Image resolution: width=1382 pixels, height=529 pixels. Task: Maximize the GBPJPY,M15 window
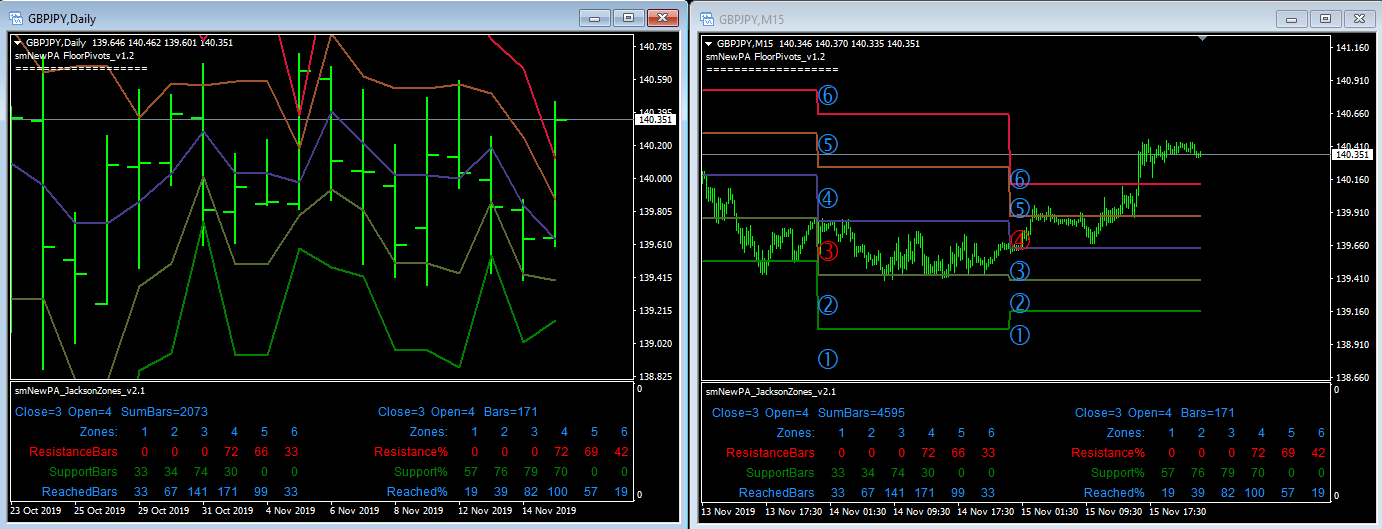coord(1324,18)
